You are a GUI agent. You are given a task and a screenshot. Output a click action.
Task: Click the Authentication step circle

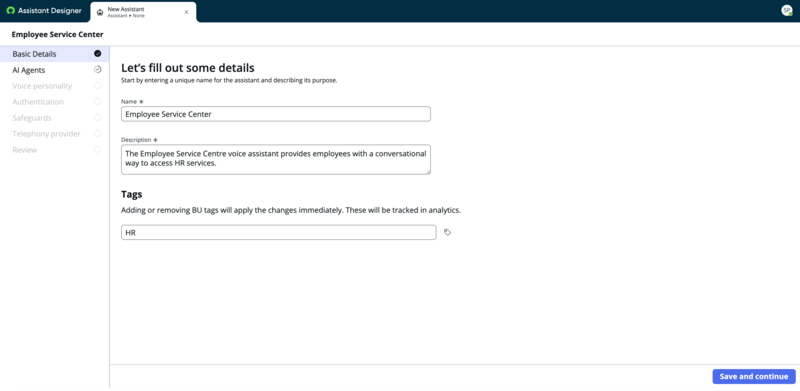pos(97,102)
